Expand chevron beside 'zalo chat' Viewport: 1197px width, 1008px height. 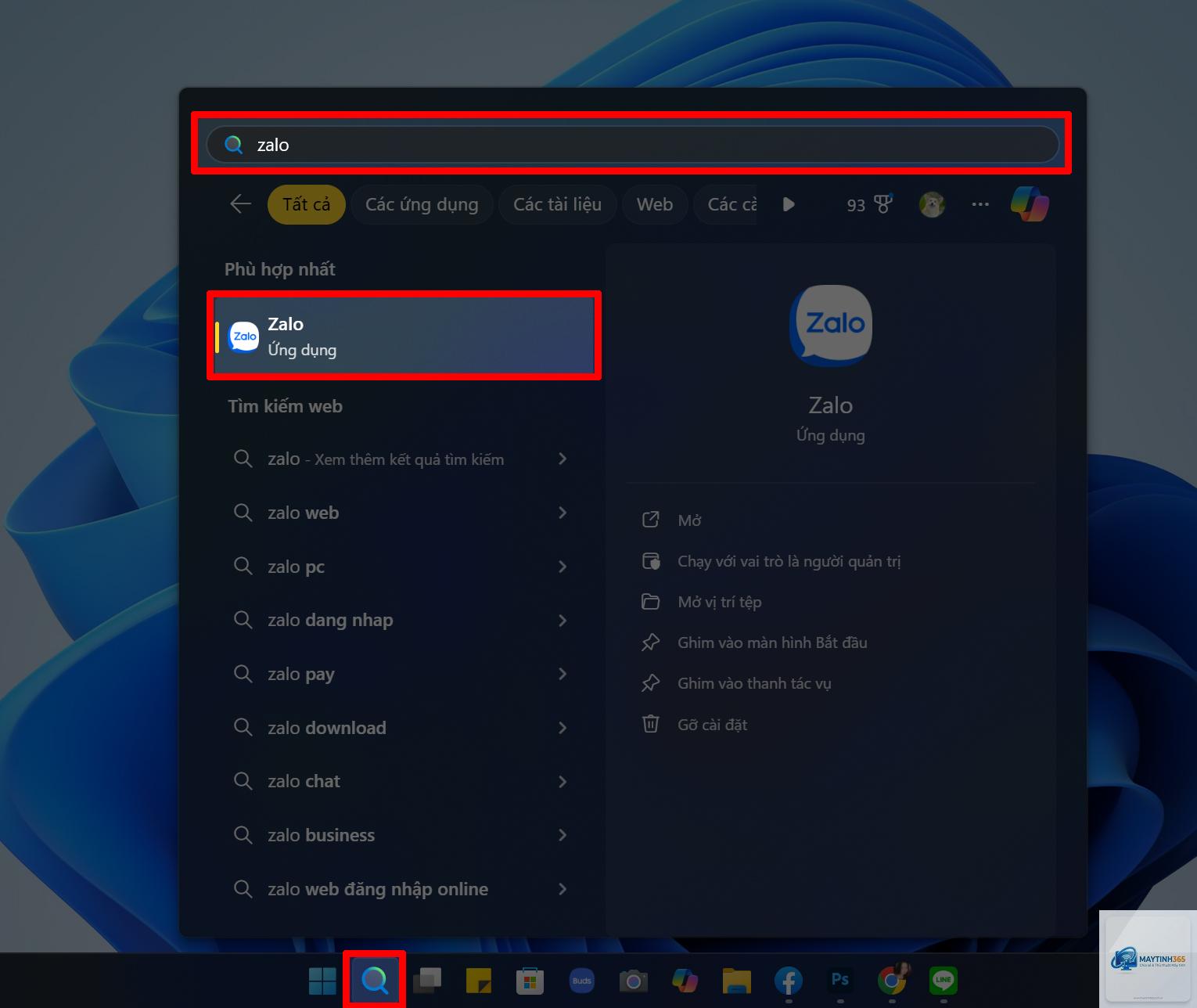pos(563,781)
